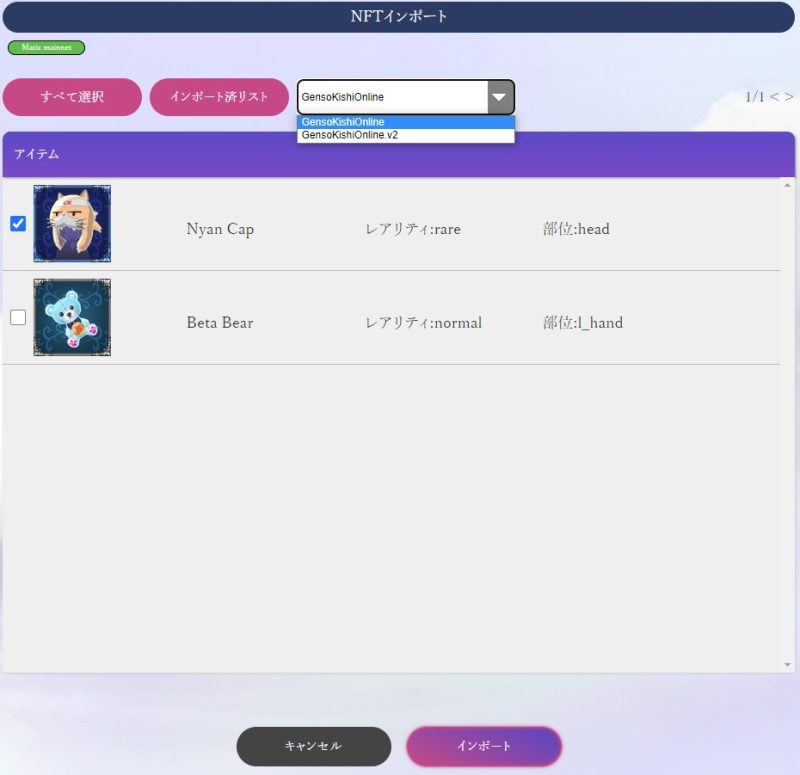
Task: Click the キャンセル (cancel) button
Action: [x=314, y=746]
